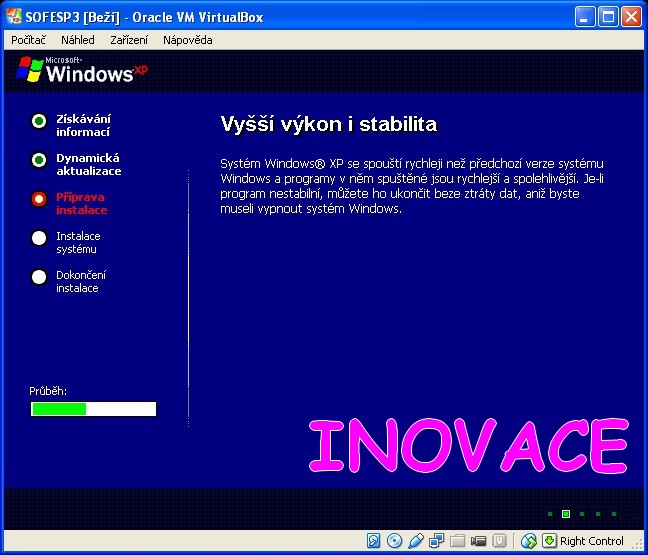Click the shared folders status icon

[457, 541]
